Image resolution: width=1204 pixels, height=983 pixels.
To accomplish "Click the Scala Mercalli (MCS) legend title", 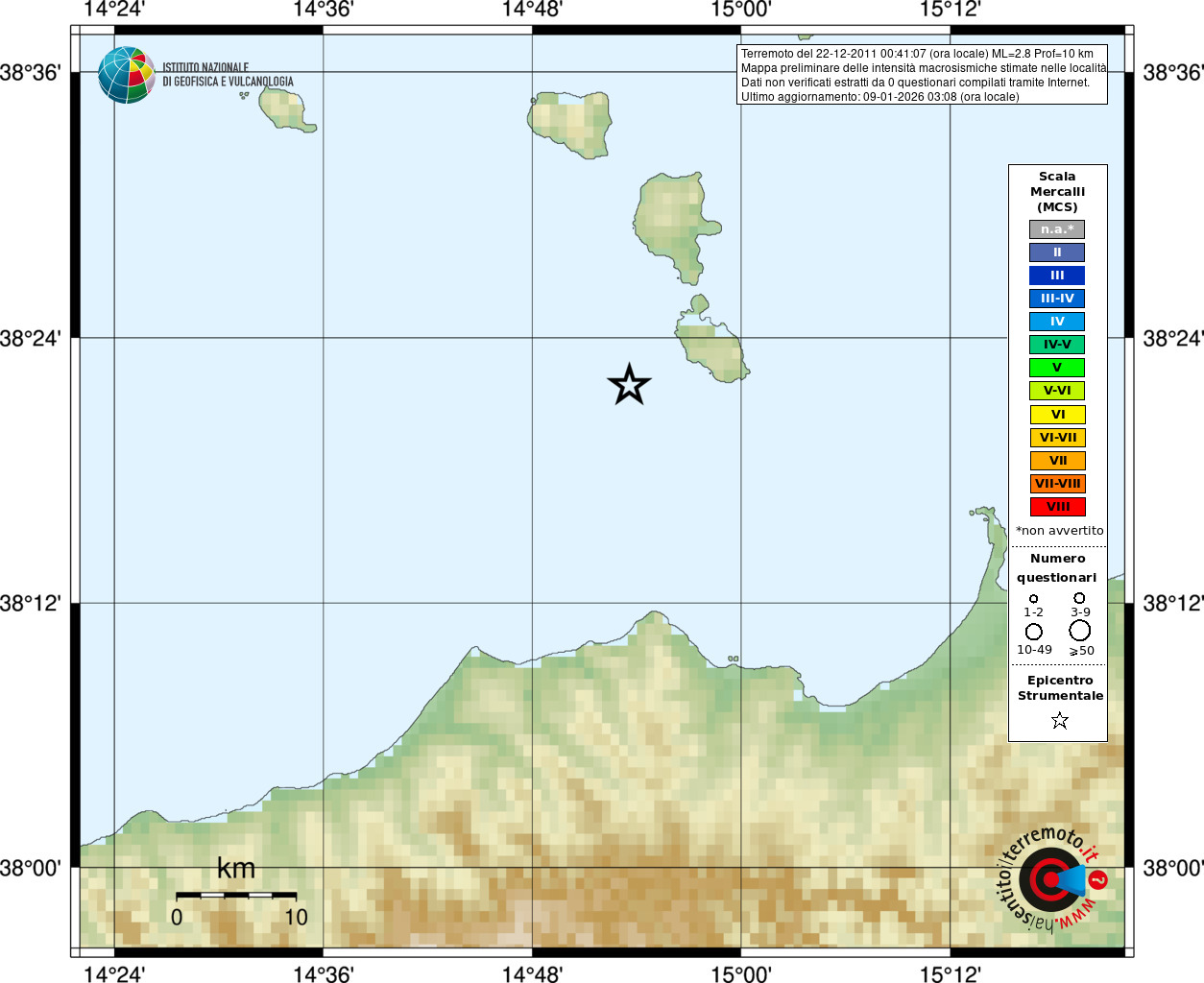I will [x=1057, y=192].
